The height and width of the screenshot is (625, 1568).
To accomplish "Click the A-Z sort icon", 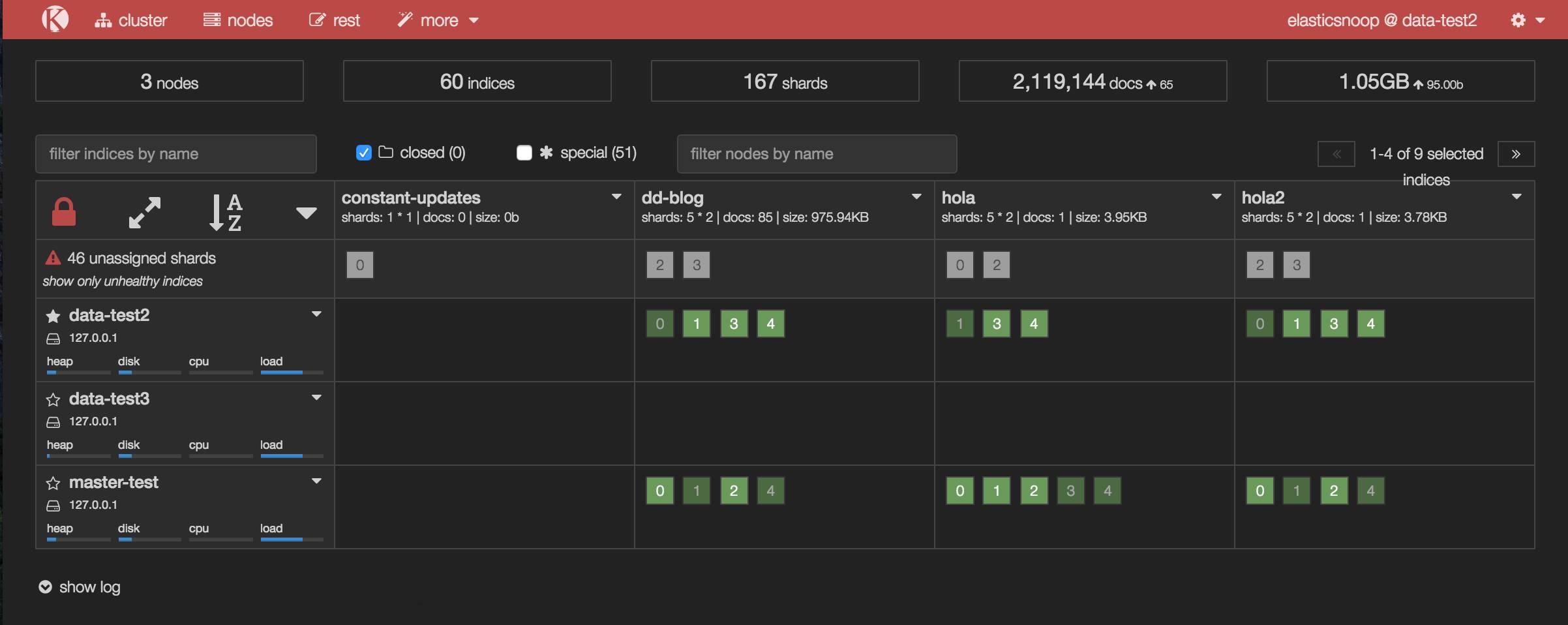I will [225, 213].
